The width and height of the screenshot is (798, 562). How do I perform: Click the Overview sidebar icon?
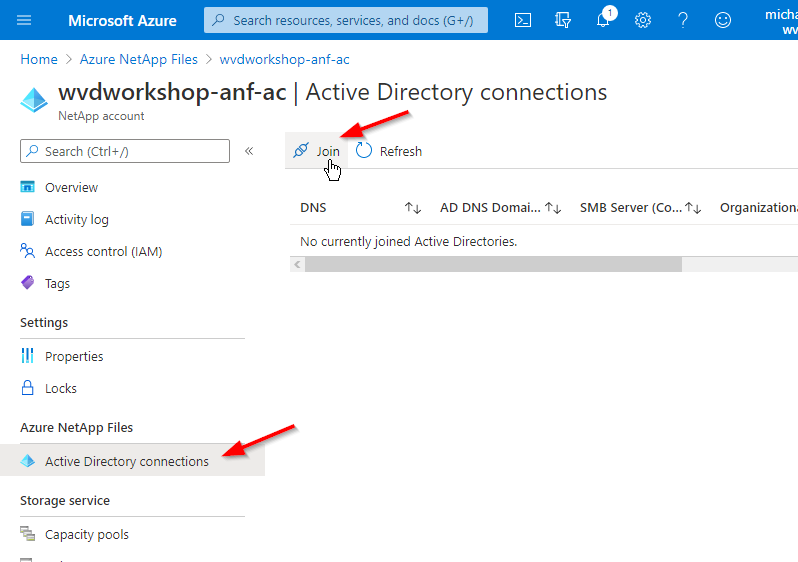point(27,187)
